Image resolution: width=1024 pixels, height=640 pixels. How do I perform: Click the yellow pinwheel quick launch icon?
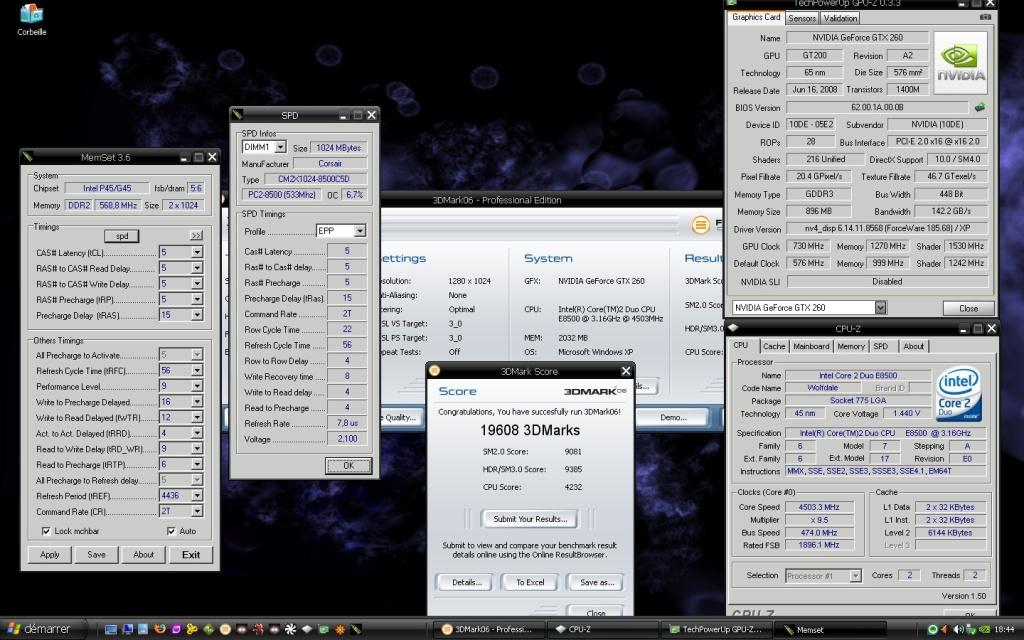click(x=192, y=630)
